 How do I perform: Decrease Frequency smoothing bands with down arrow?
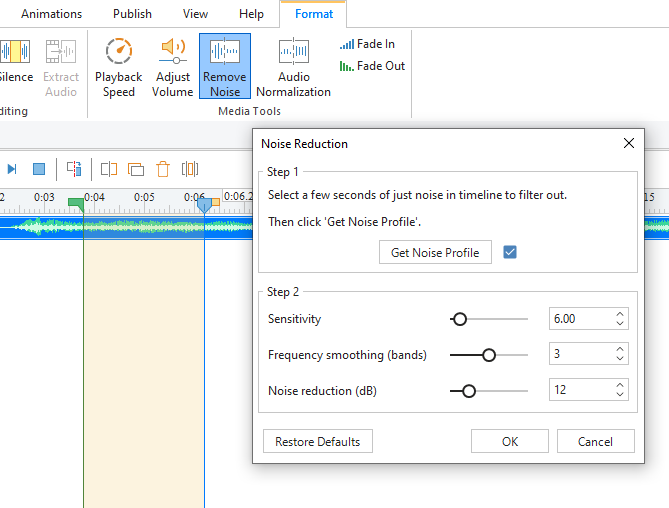[620, 358]
